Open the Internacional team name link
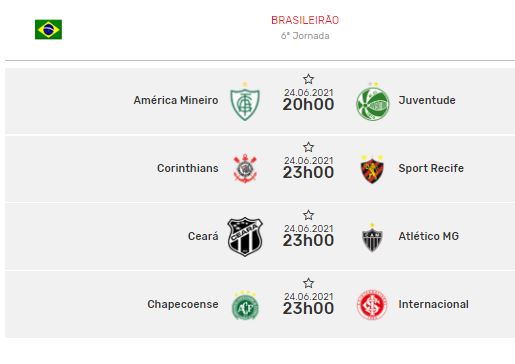 coord(433,304)
